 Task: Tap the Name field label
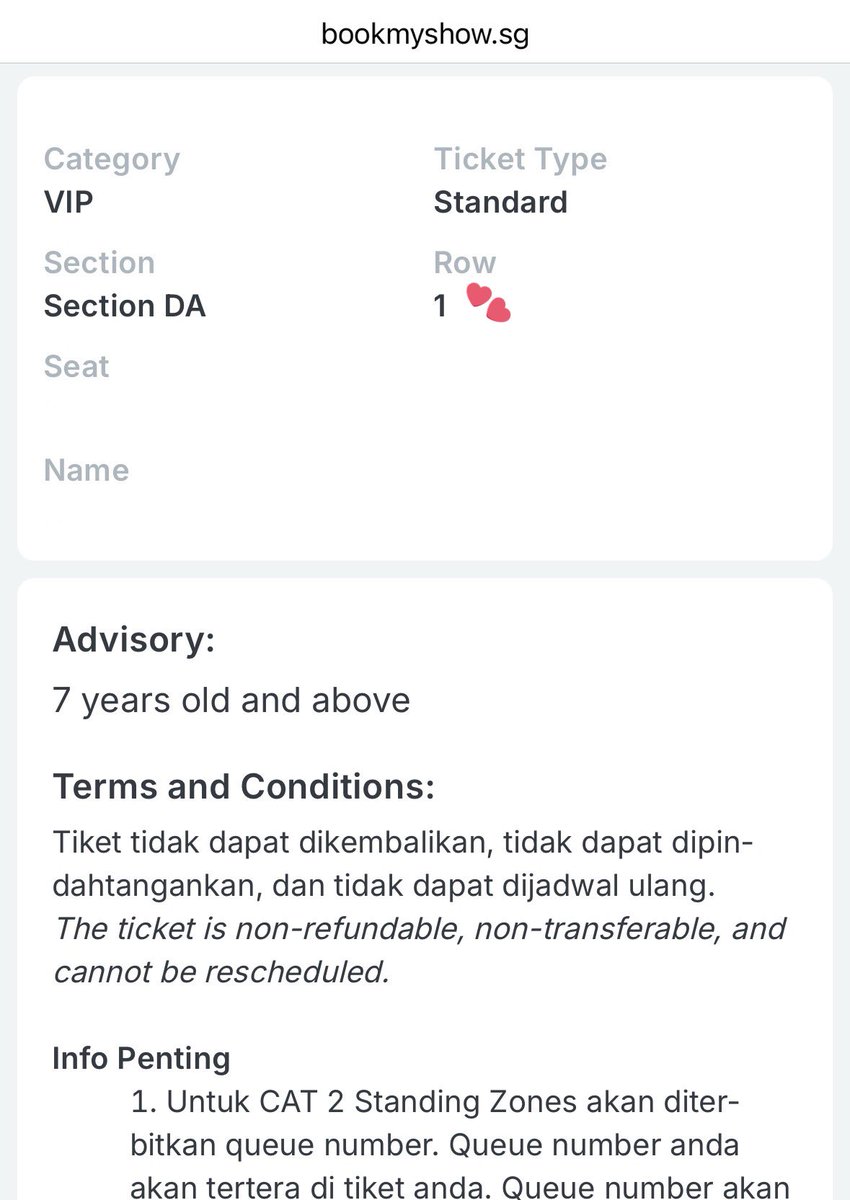(86, 470)
